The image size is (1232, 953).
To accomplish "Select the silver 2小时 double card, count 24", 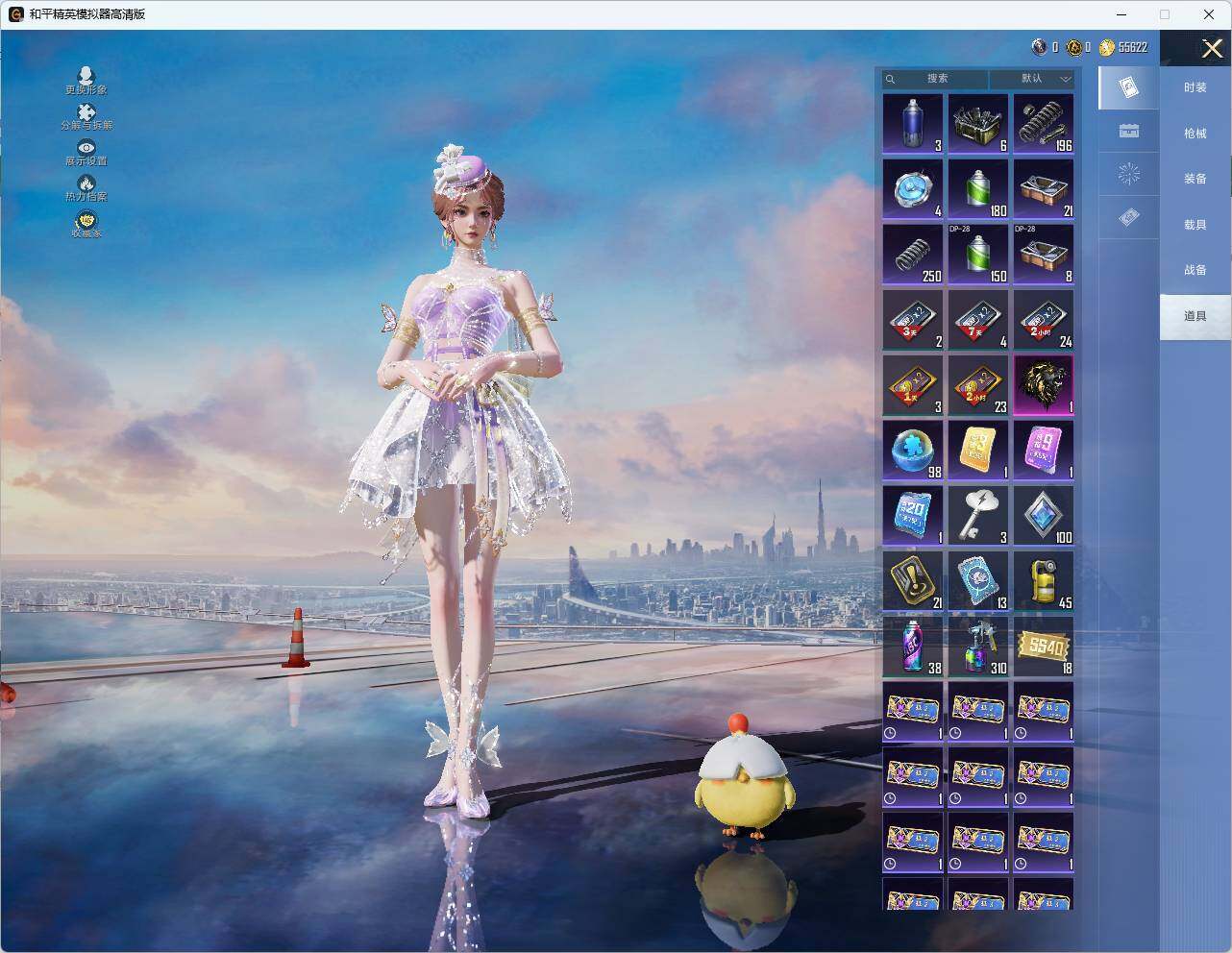I will tap(1044, 320).
